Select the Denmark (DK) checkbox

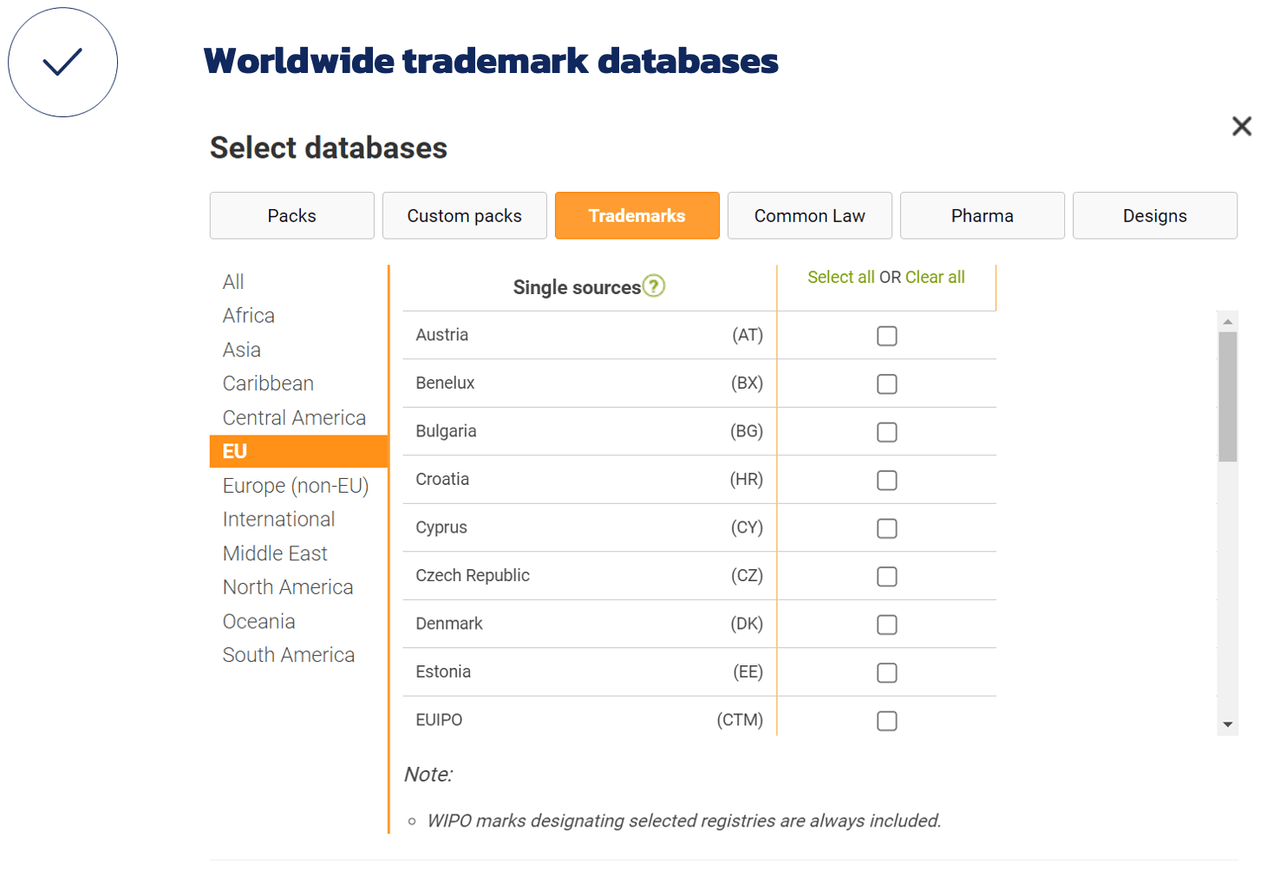click(886, 624)
